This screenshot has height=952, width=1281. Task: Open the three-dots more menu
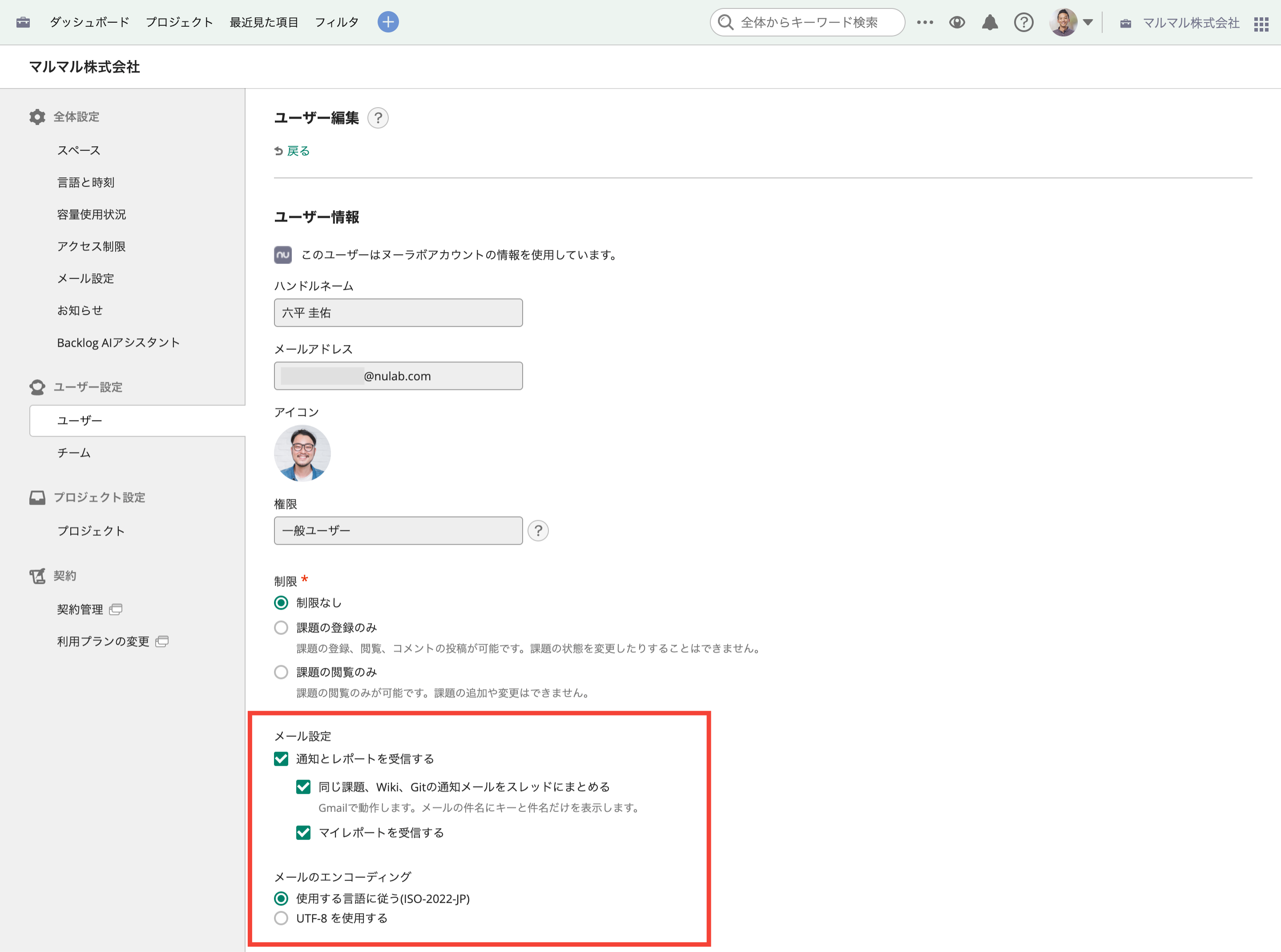(x=925, y=23)
